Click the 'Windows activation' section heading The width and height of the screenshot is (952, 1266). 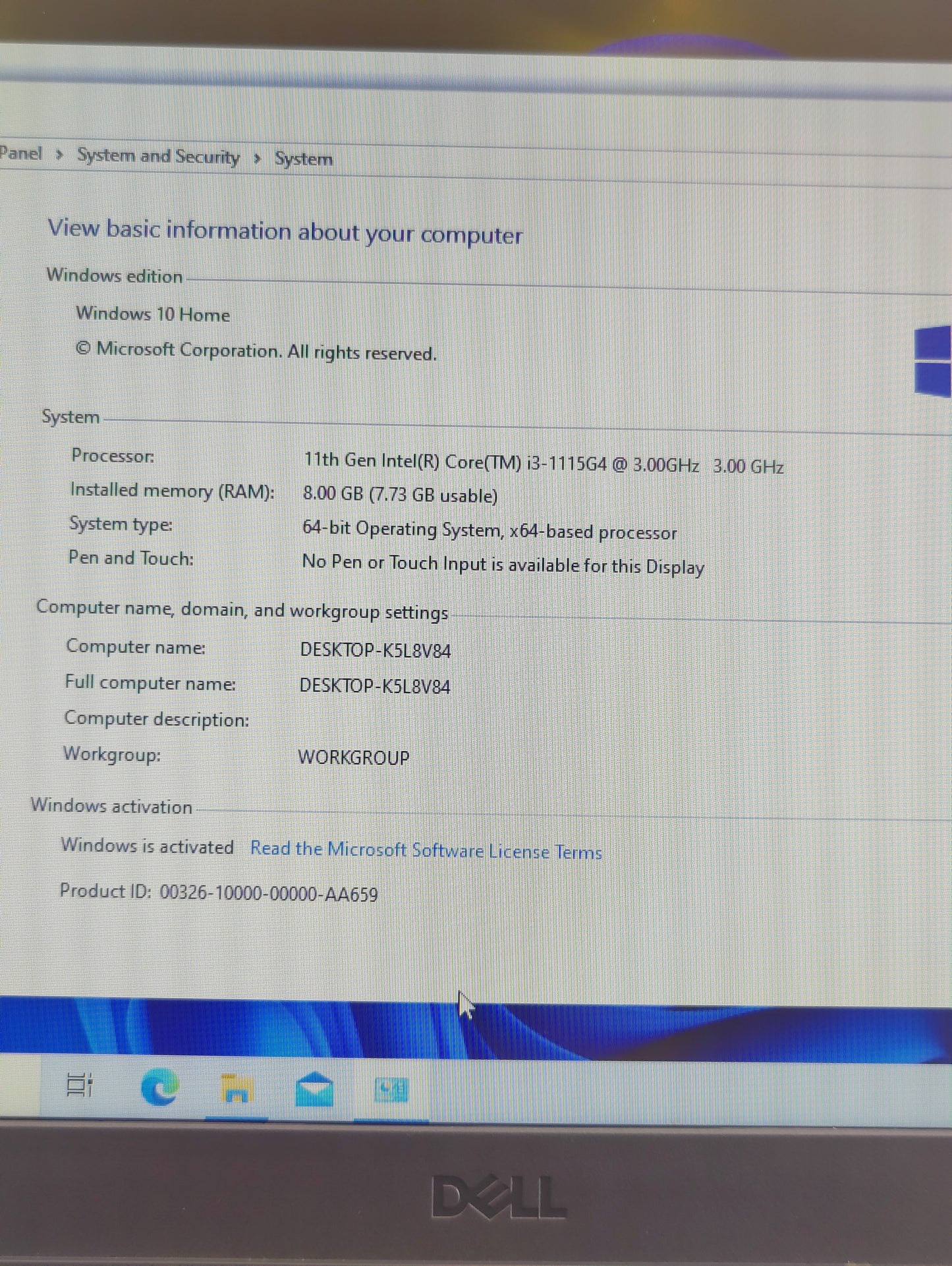[x=111, y=806]
